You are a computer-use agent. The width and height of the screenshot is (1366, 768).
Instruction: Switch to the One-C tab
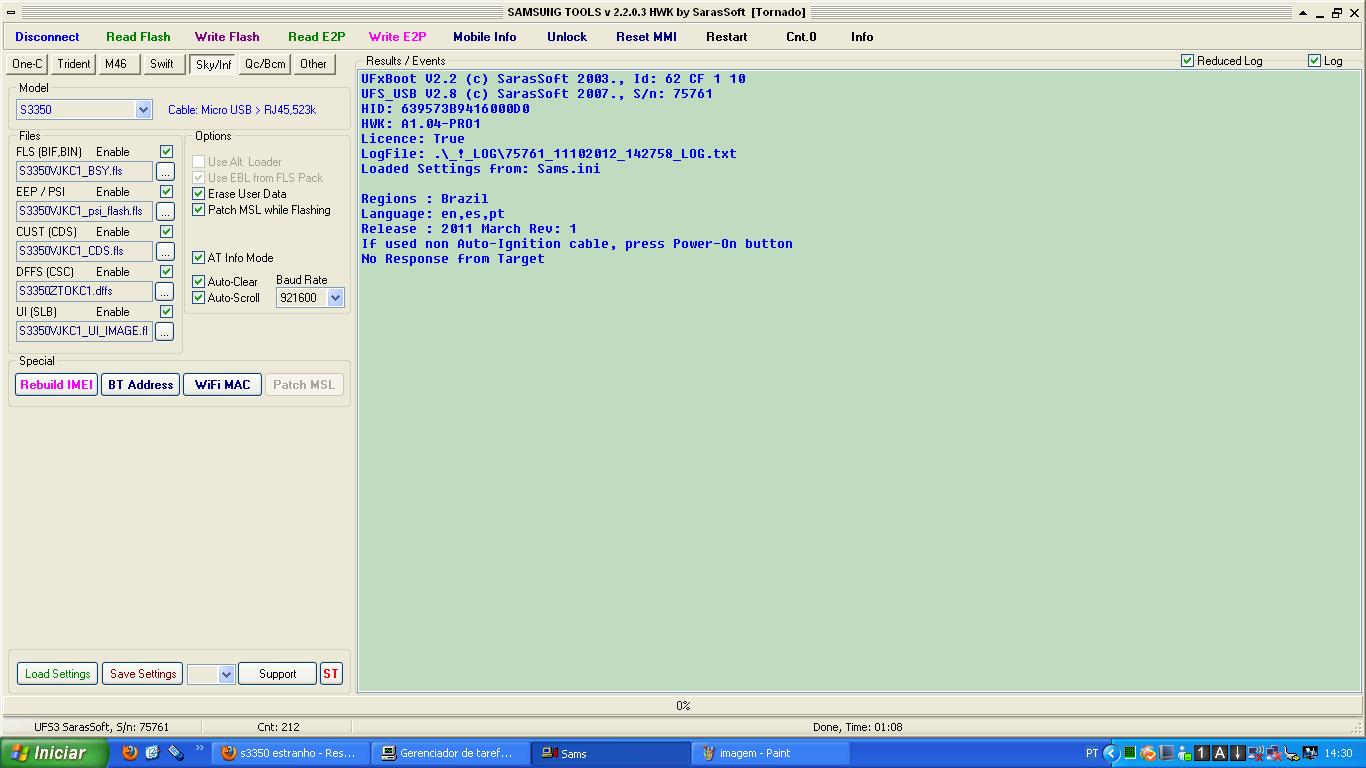tap(27, 64)
